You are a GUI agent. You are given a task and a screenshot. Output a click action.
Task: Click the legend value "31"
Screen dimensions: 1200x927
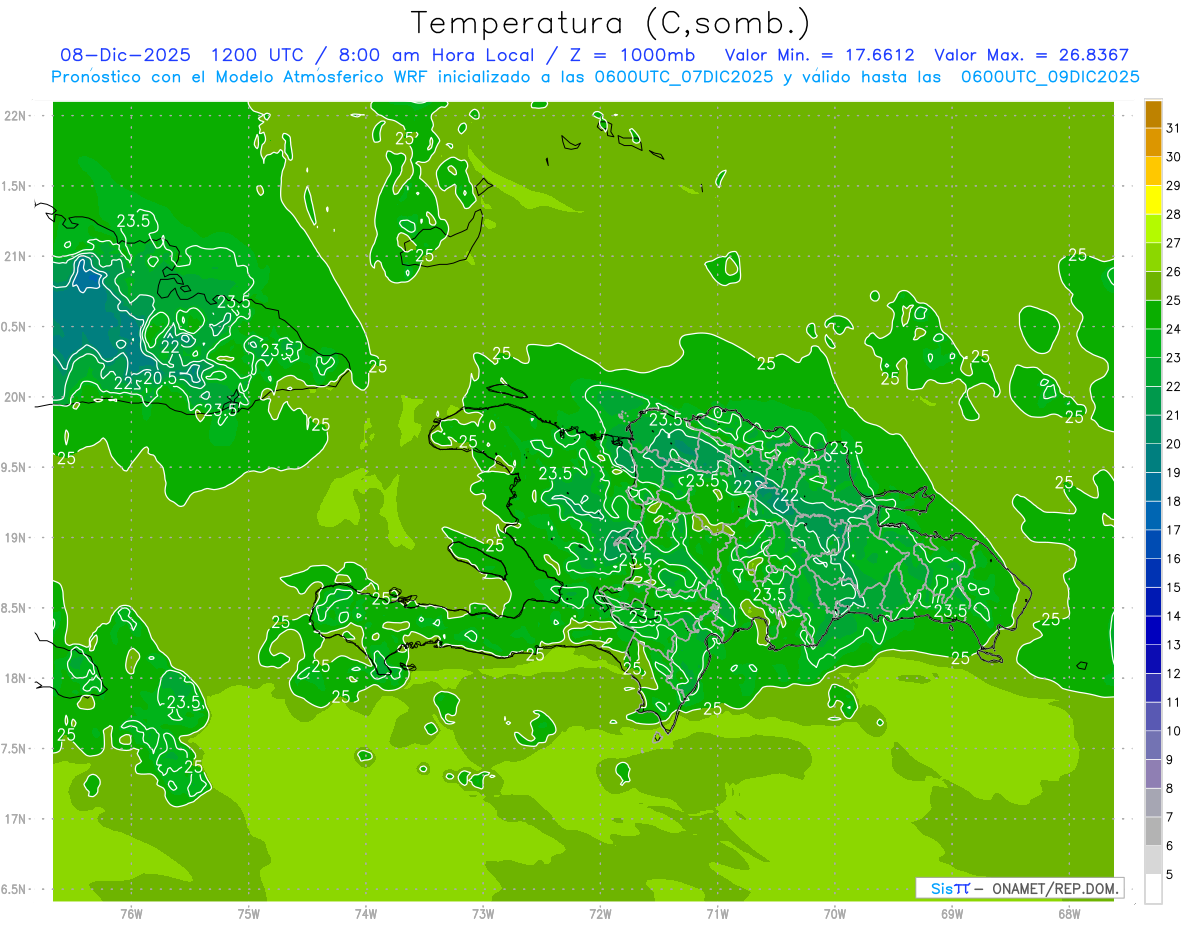tap(1173, 128)
